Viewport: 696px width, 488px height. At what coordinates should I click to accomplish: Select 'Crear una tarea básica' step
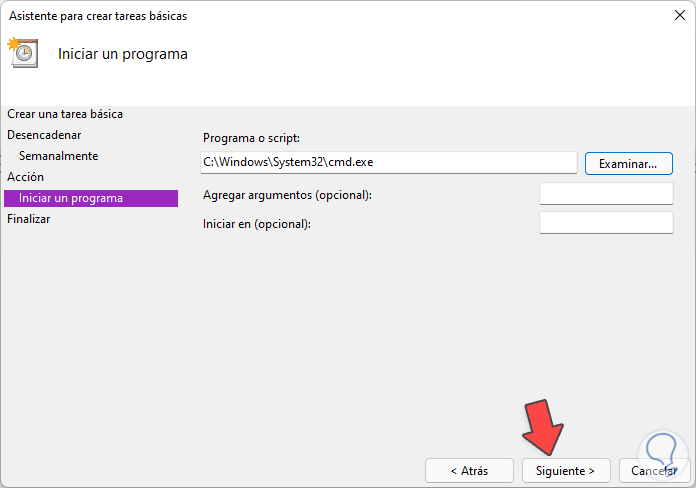(x=72, y=114)
